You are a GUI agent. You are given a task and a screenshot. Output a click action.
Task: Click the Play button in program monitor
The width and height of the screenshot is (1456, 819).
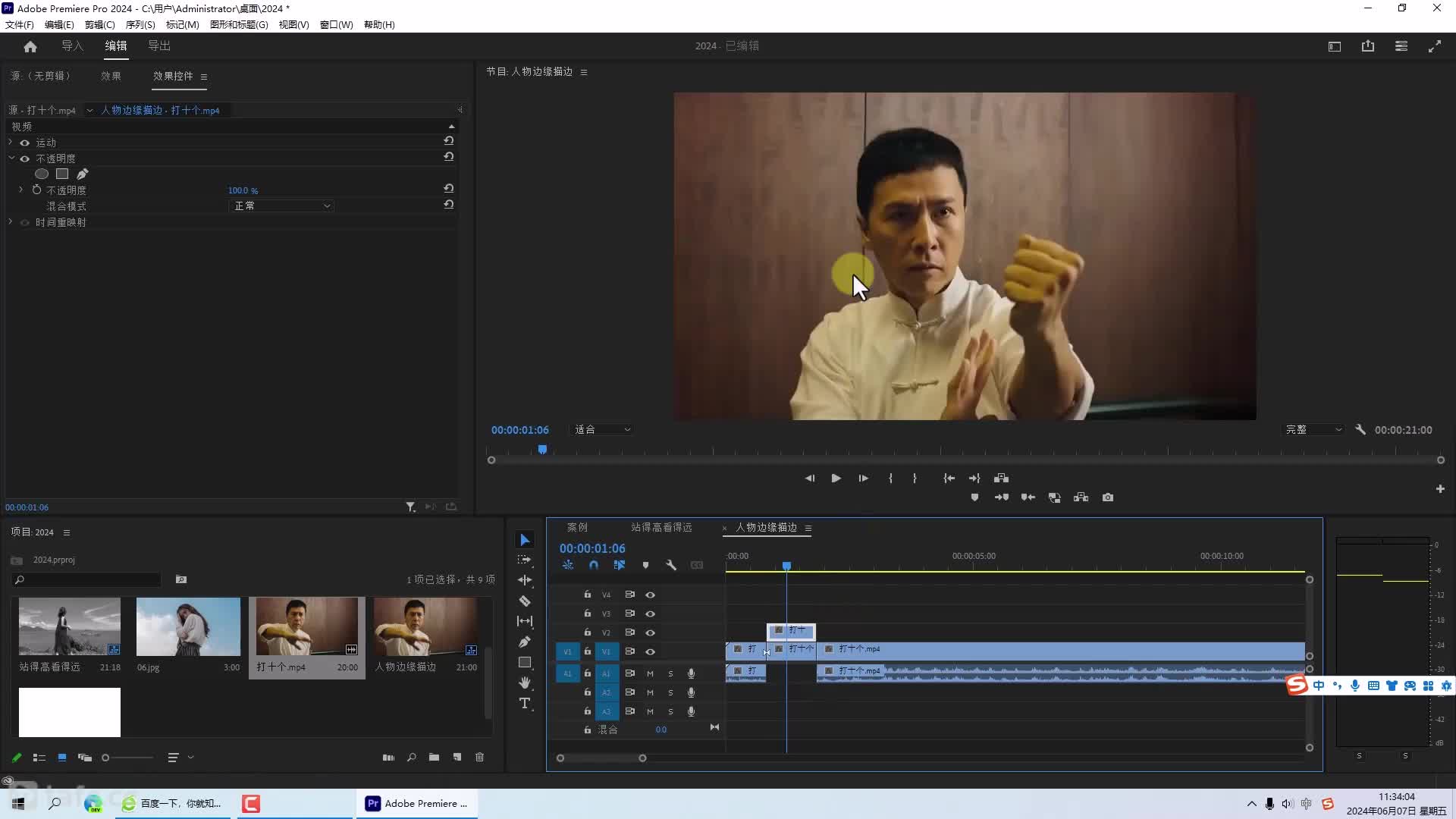click(x=836, y=478)
